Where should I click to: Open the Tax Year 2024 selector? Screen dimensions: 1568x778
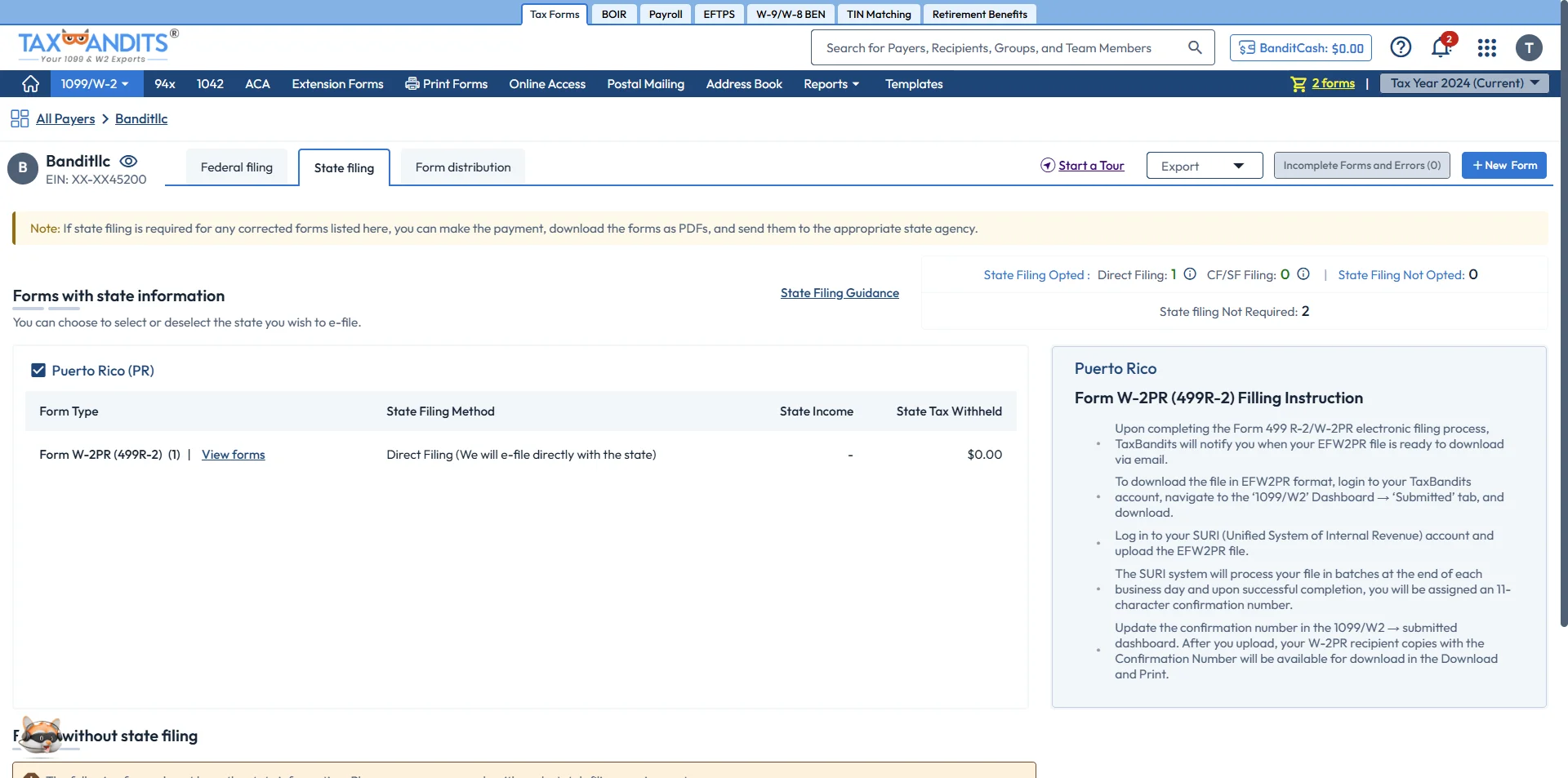pyautogui.click(x=1464, y=83)
